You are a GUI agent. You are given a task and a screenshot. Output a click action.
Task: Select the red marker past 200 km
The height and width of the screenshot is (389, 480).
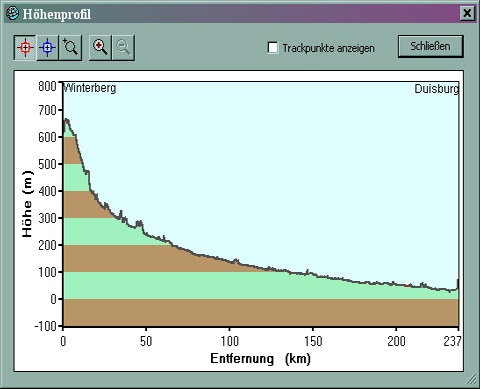[x=406, y=285]
